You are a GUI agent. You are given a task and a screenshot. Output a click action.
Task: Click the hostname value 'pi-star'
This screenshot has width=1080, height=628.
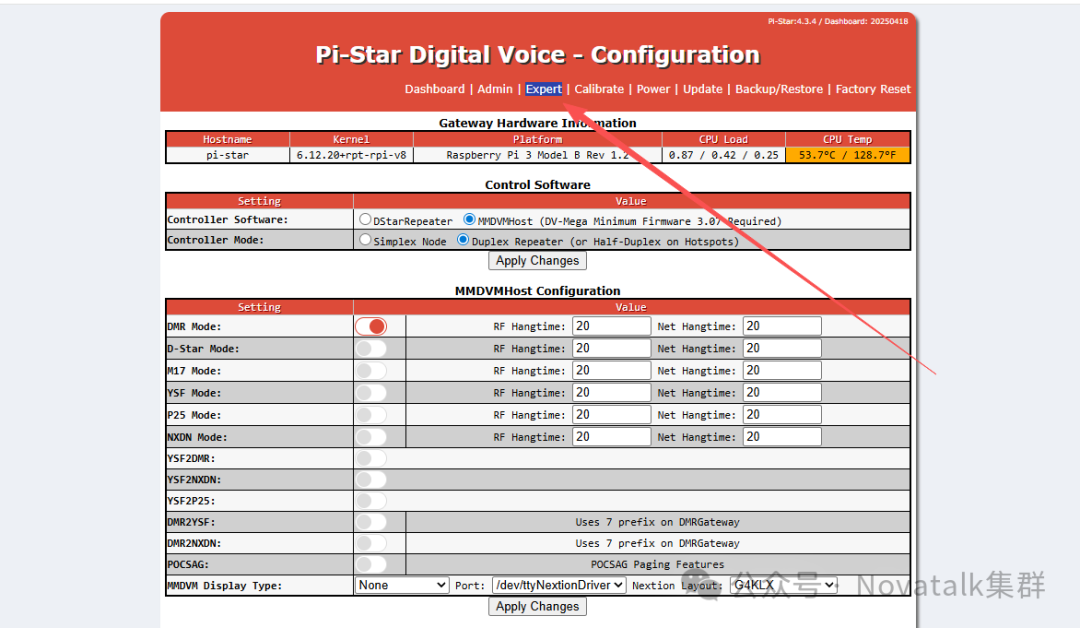tap(227, 155)
